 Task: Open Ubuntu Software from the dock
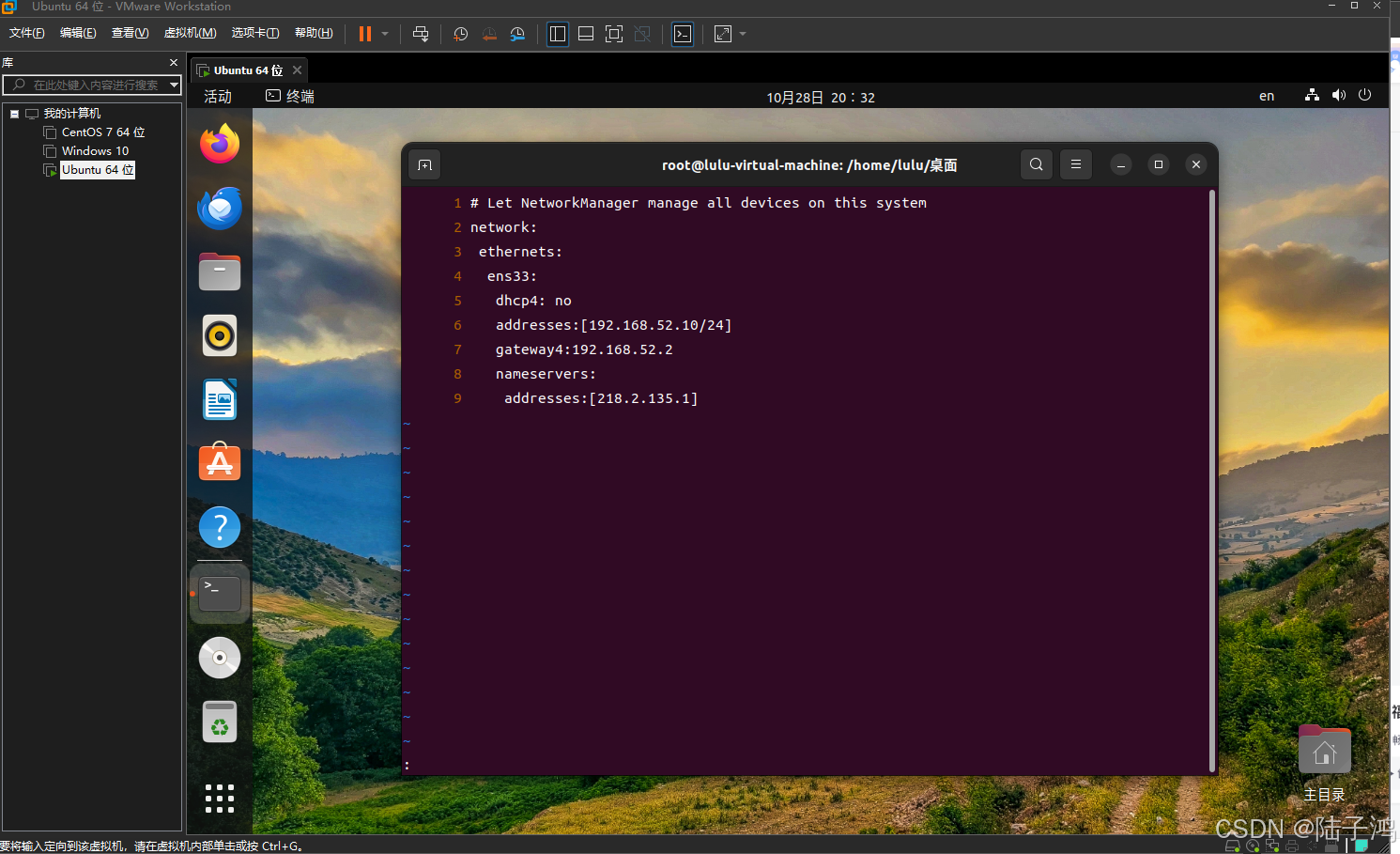click(x=219, y=463)
